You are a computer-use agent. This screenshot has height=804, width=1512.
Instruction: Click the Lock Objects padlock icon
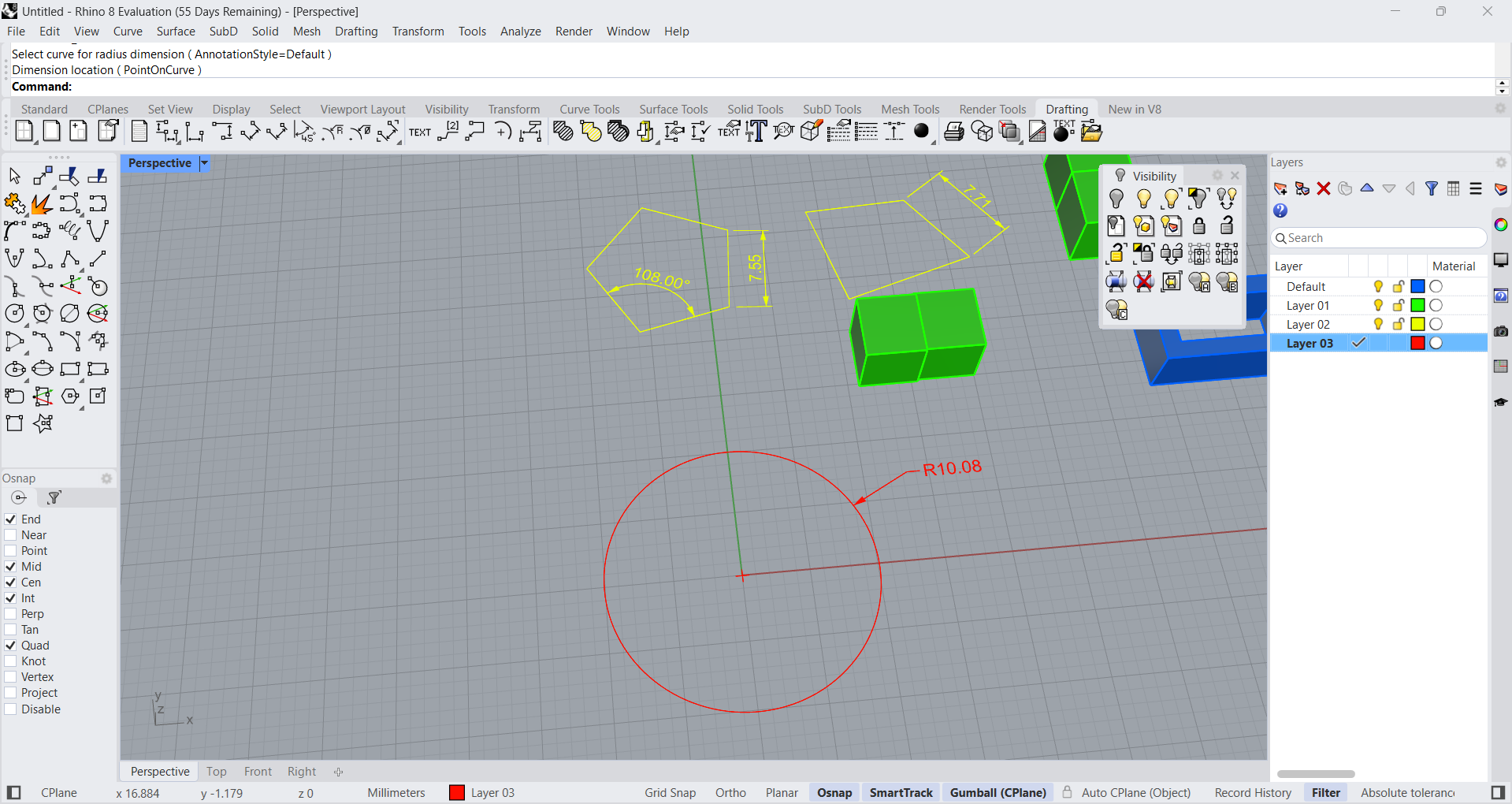click(x=1198, y=226)
